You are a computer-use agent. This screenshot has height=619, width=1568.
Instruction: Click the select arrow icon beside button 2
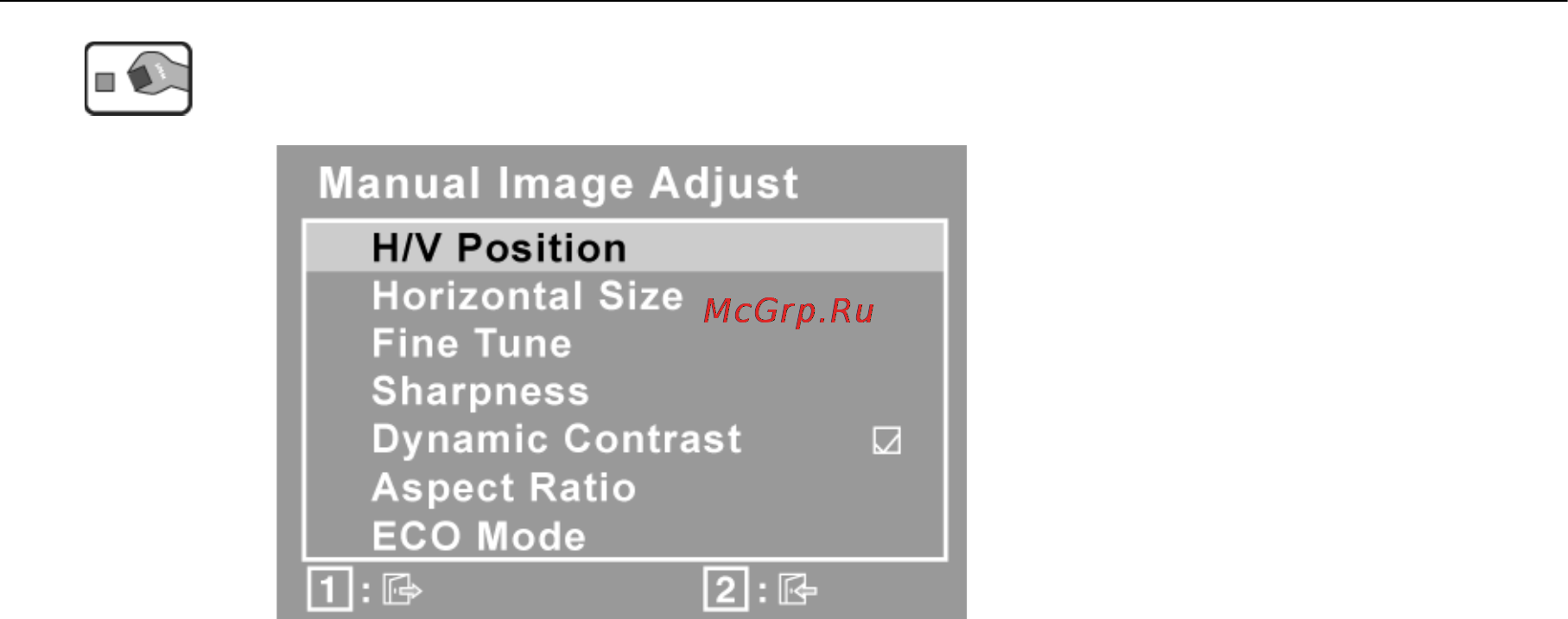797,590
